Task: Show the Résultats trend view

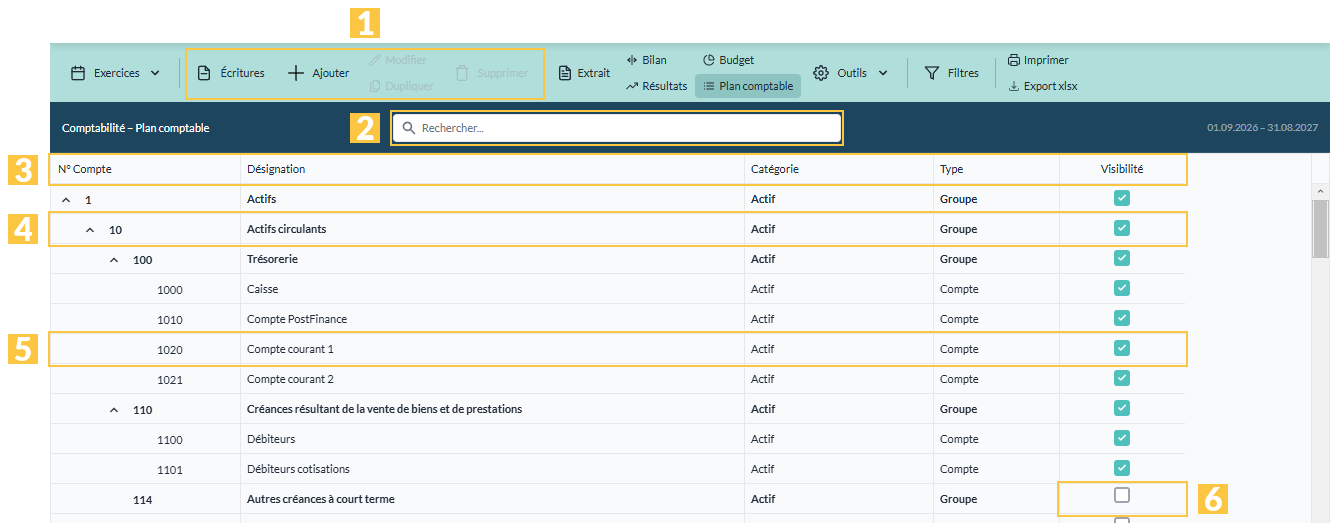Action: pyautogui.click(x=657, y=86)
